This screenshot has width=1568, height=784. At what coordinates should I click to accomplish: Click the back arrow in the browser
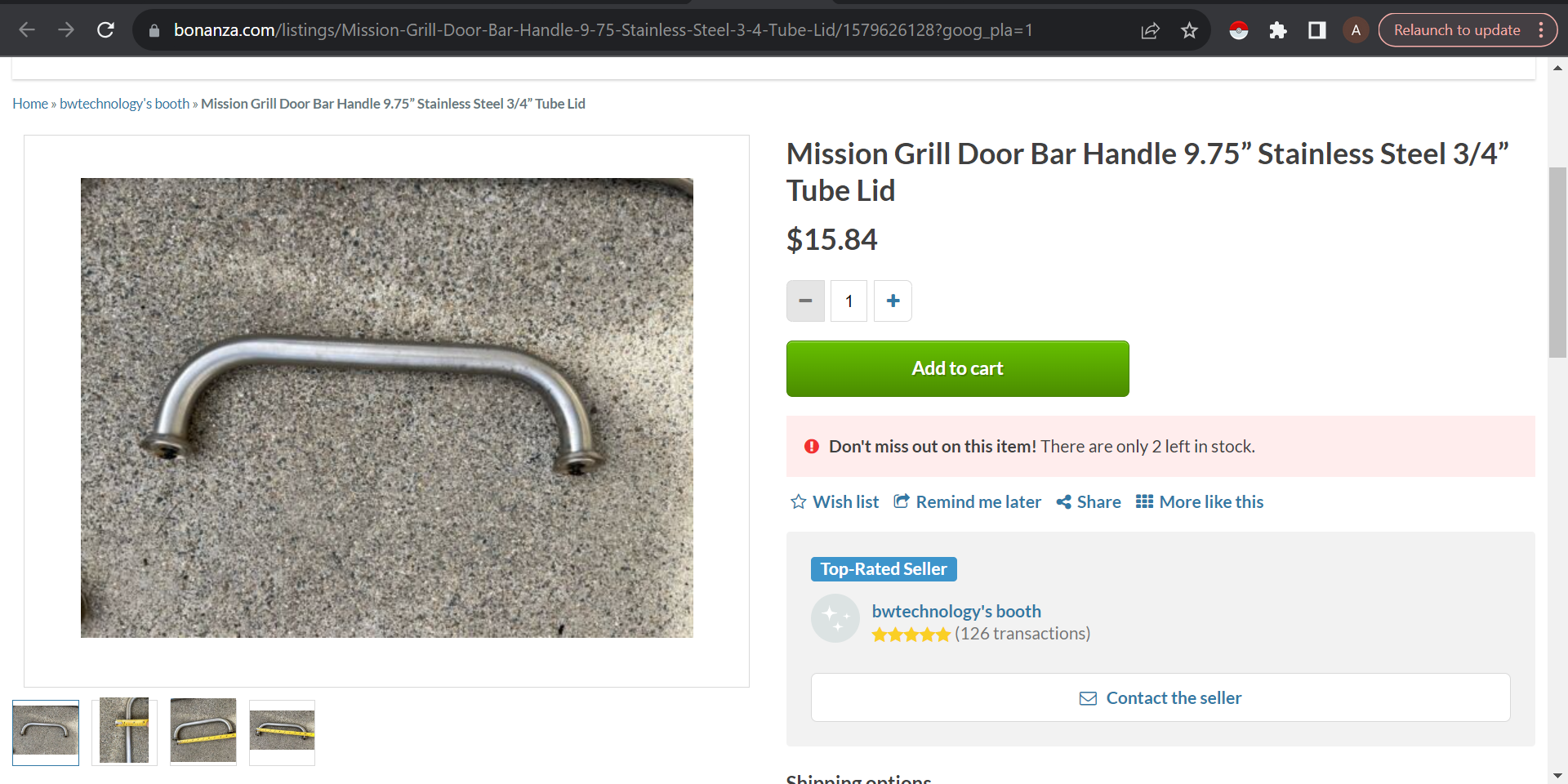coord(27,30)
